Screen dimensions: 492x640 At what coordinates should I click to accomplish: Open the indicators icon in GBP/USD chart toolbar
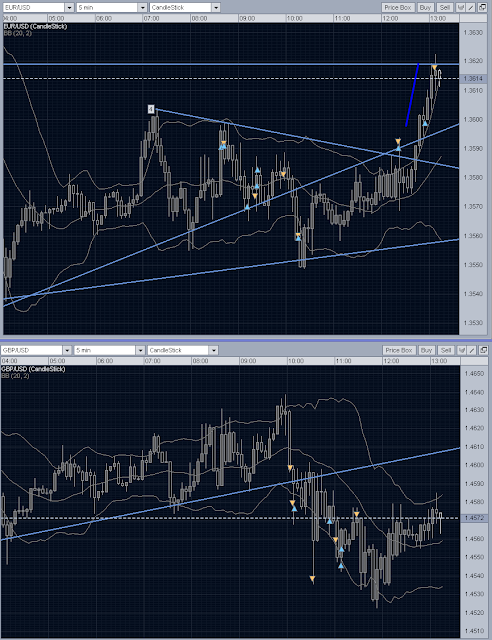(462, 350)
